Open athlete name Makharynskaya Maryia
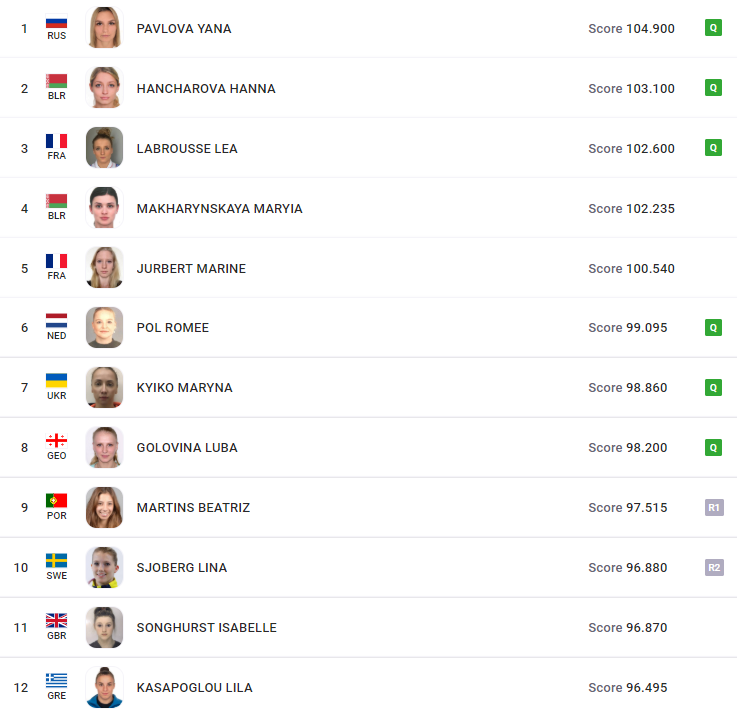The width and height of the screenshot is (737, 715). coord(220,208)
